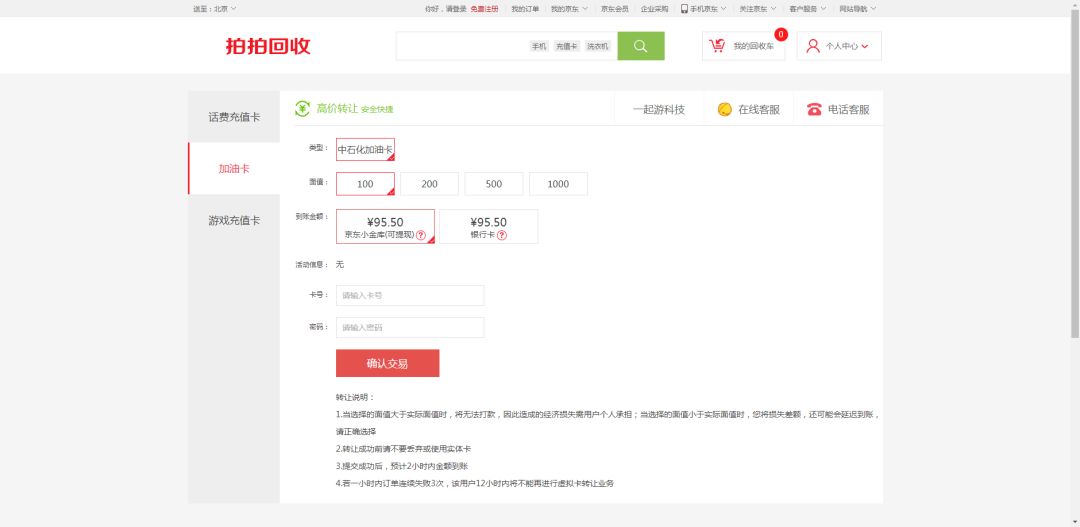Select the 500 face value option
Viewport: 1080px width, 527px height.
click(494, 184)
